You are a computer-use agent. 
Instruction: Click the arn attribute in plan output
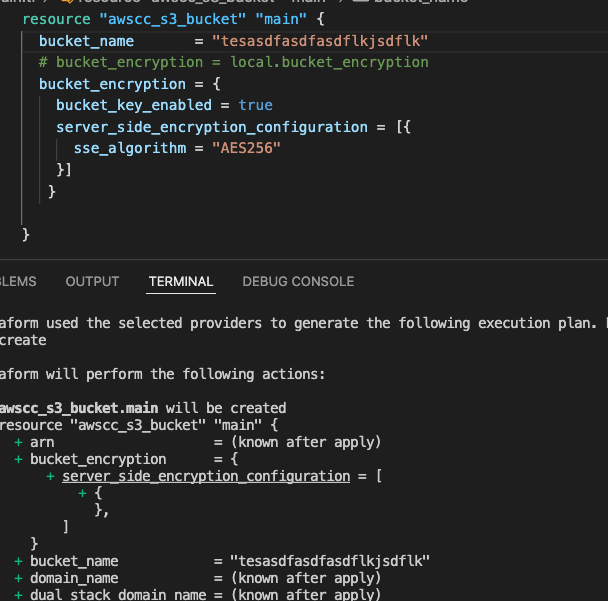click(42, 442)
